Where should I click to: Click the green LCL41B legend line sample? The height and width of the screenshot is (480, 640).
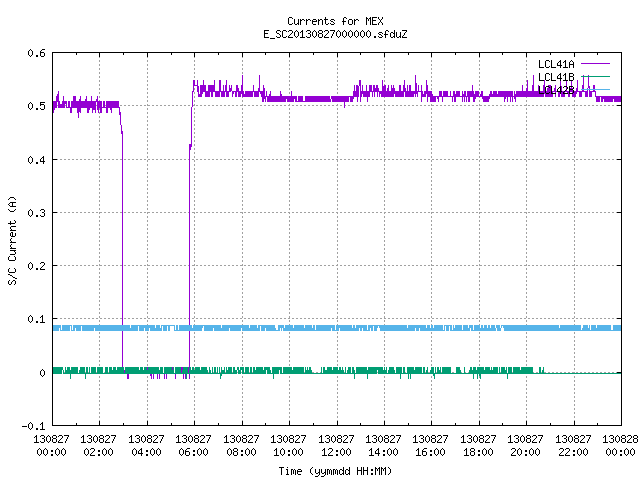595,76
